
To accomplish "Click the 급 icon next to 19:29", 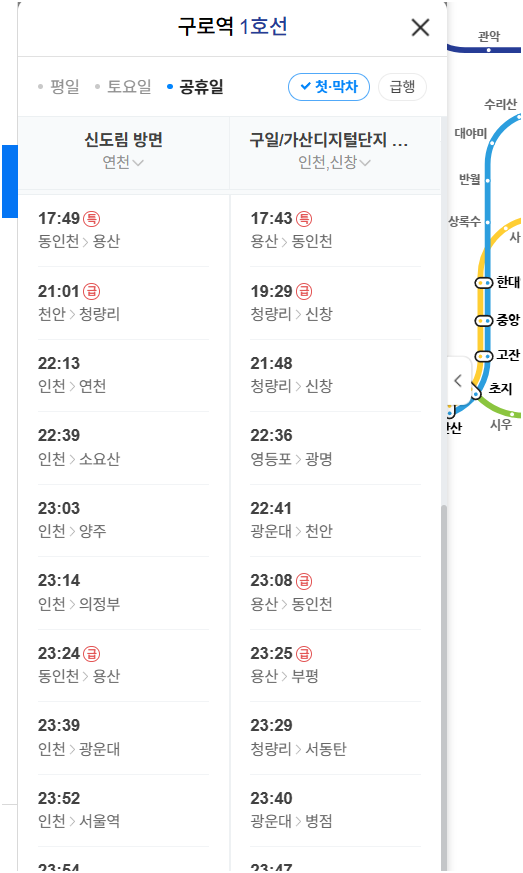I will [x=304, y=291].
